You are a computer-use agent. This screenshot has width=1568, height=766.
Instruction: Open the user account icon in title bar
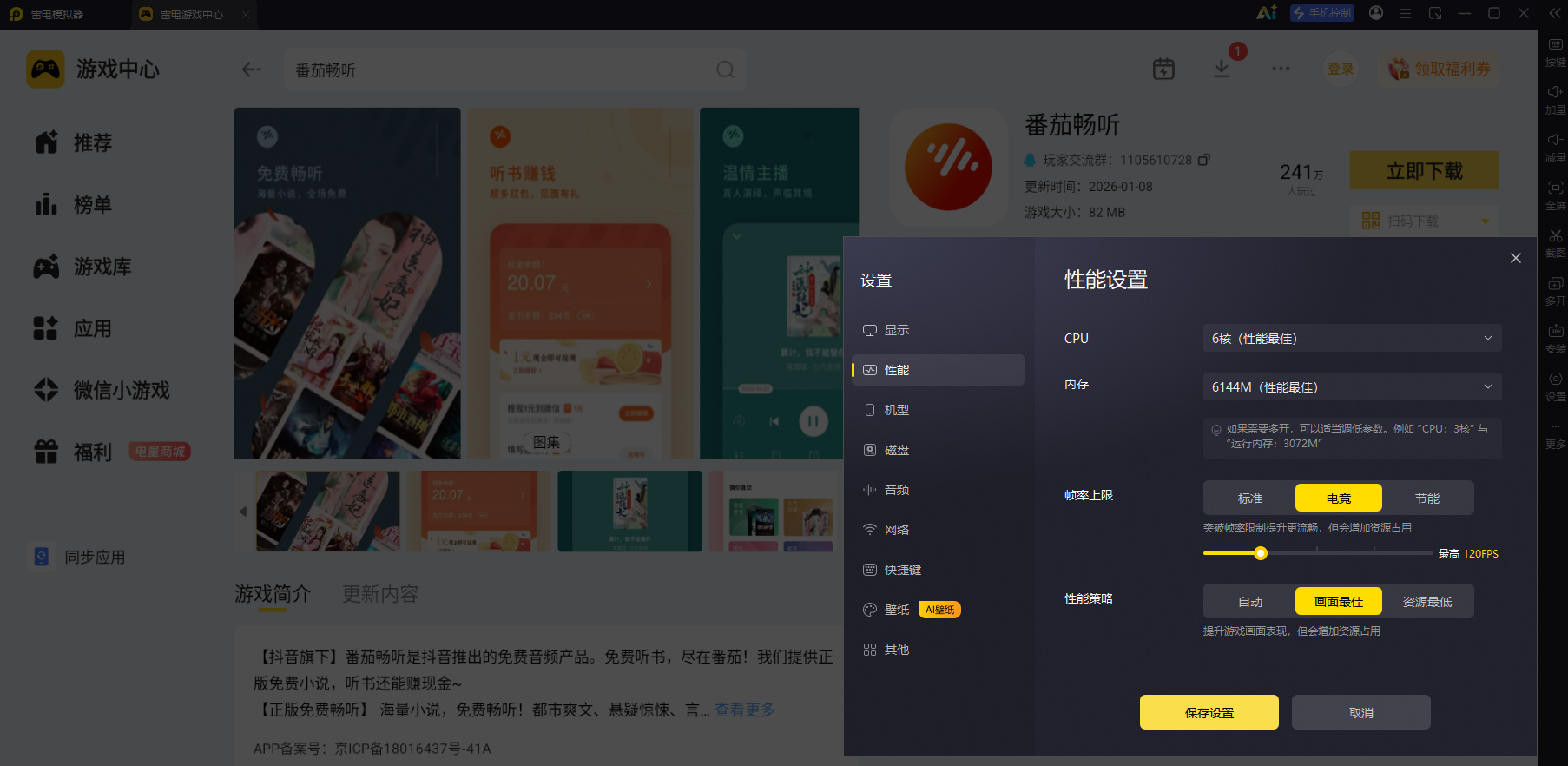[1376, 13]
